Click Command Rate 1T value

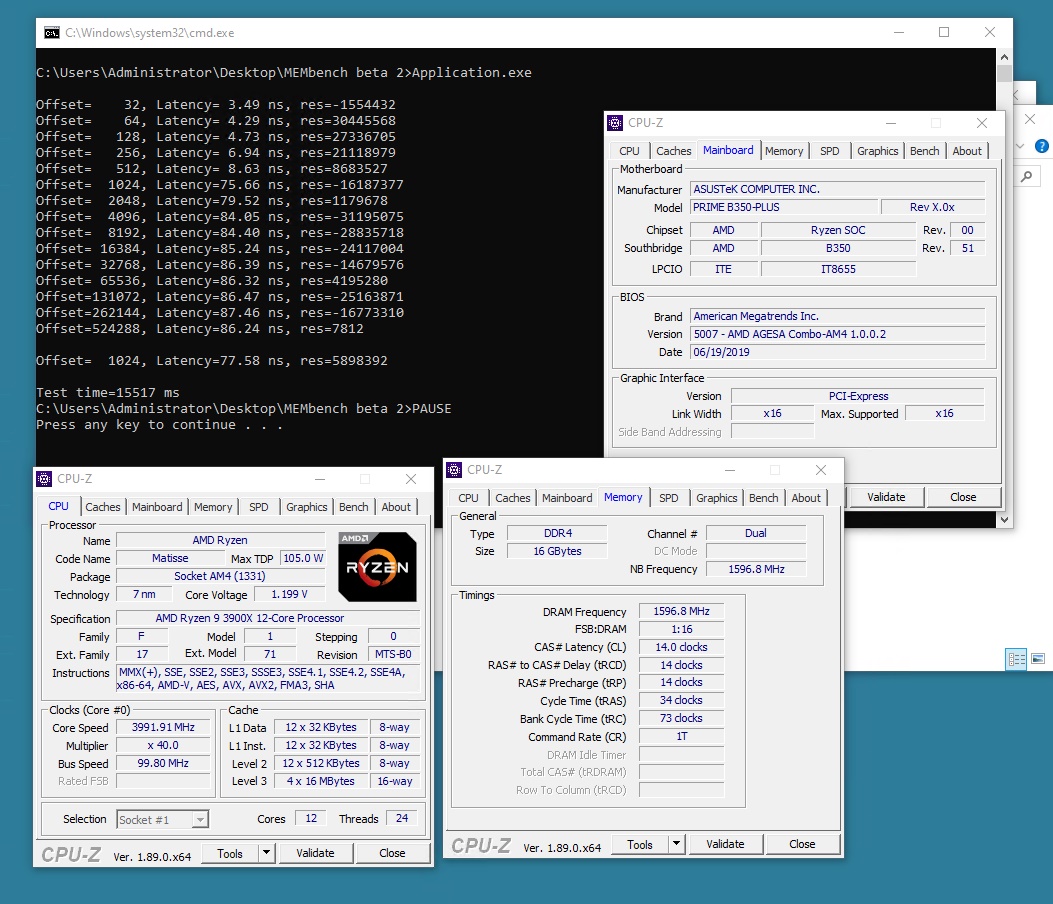682,737
